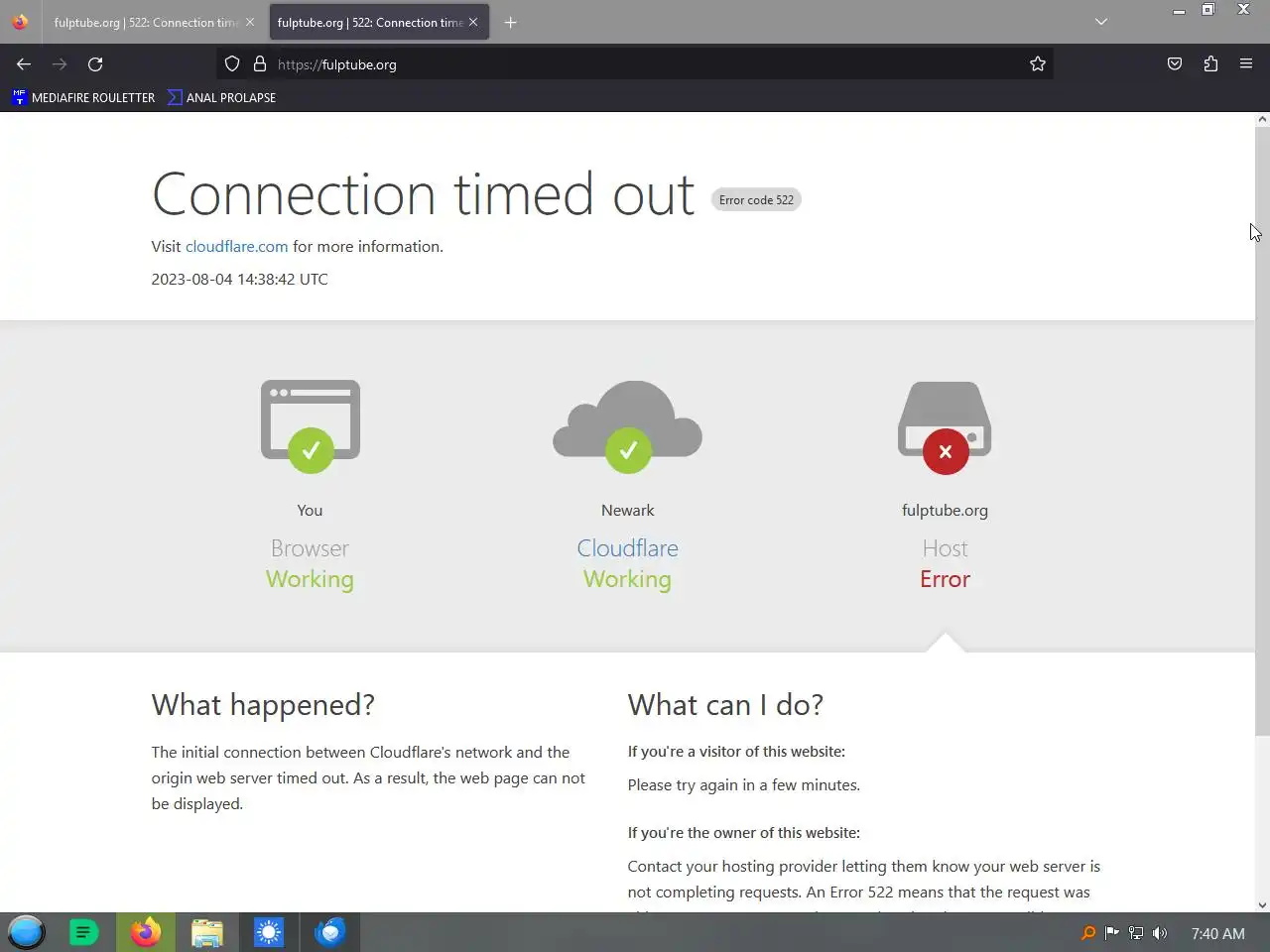Open the volume speaker tray icon
This screenshot has width=1270, height=952.
pos(1160,933)
